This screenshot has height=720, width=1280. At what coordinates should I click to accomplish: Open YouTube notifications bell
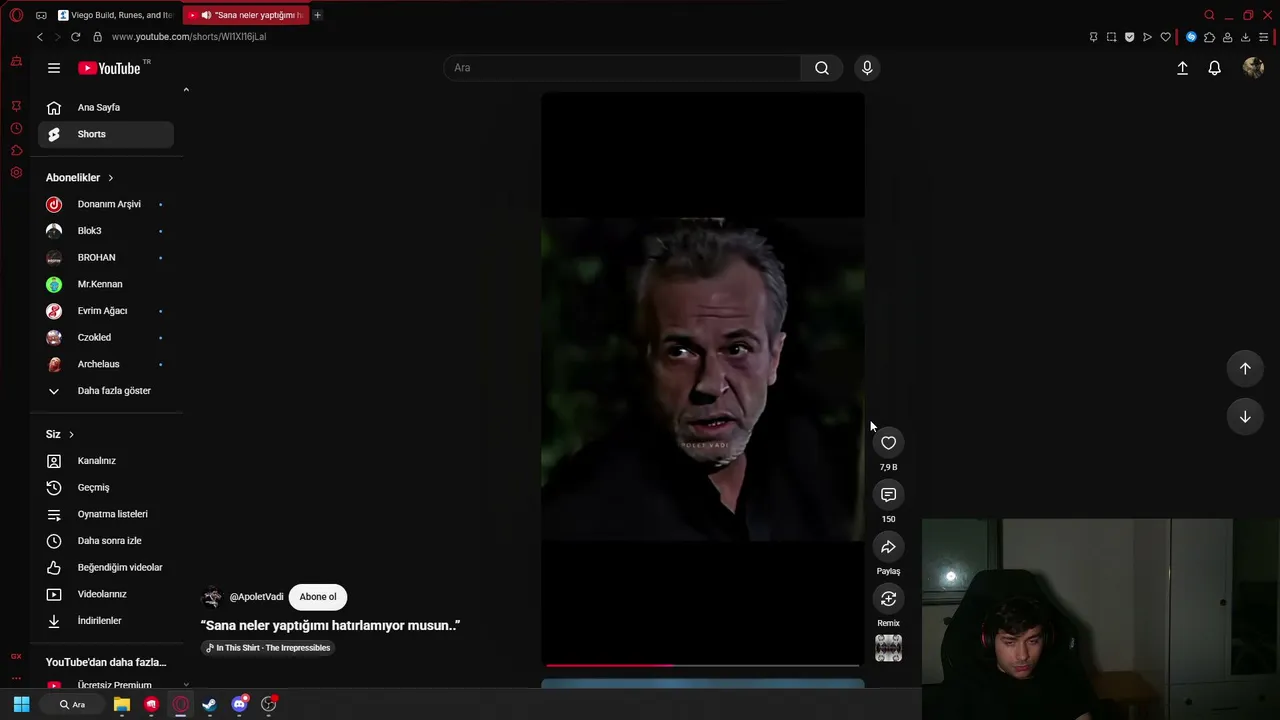(1214, 68)
